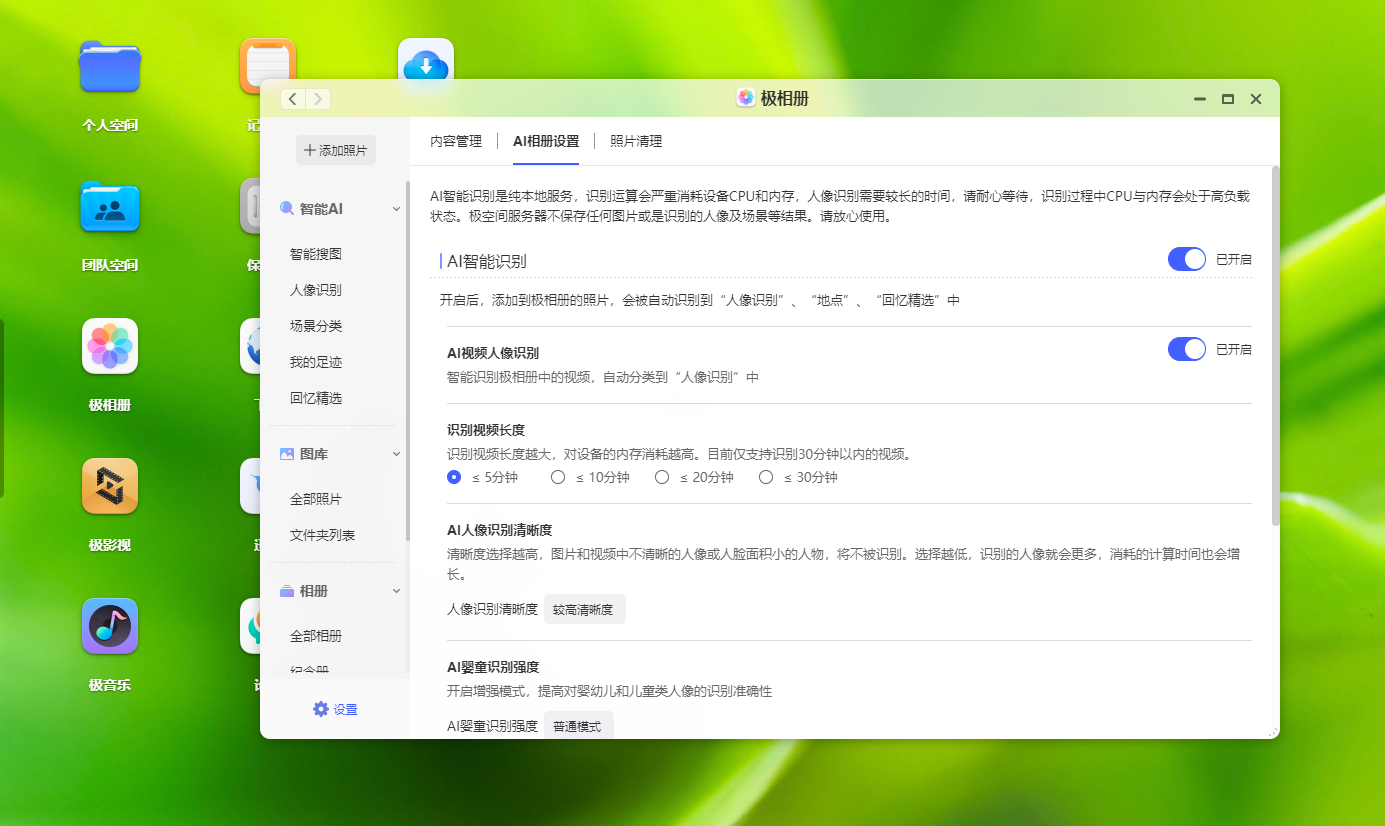Click the back navigation arrow in title bar
1385x826 pixels.
pyautogui.click(x=293, y=98)
